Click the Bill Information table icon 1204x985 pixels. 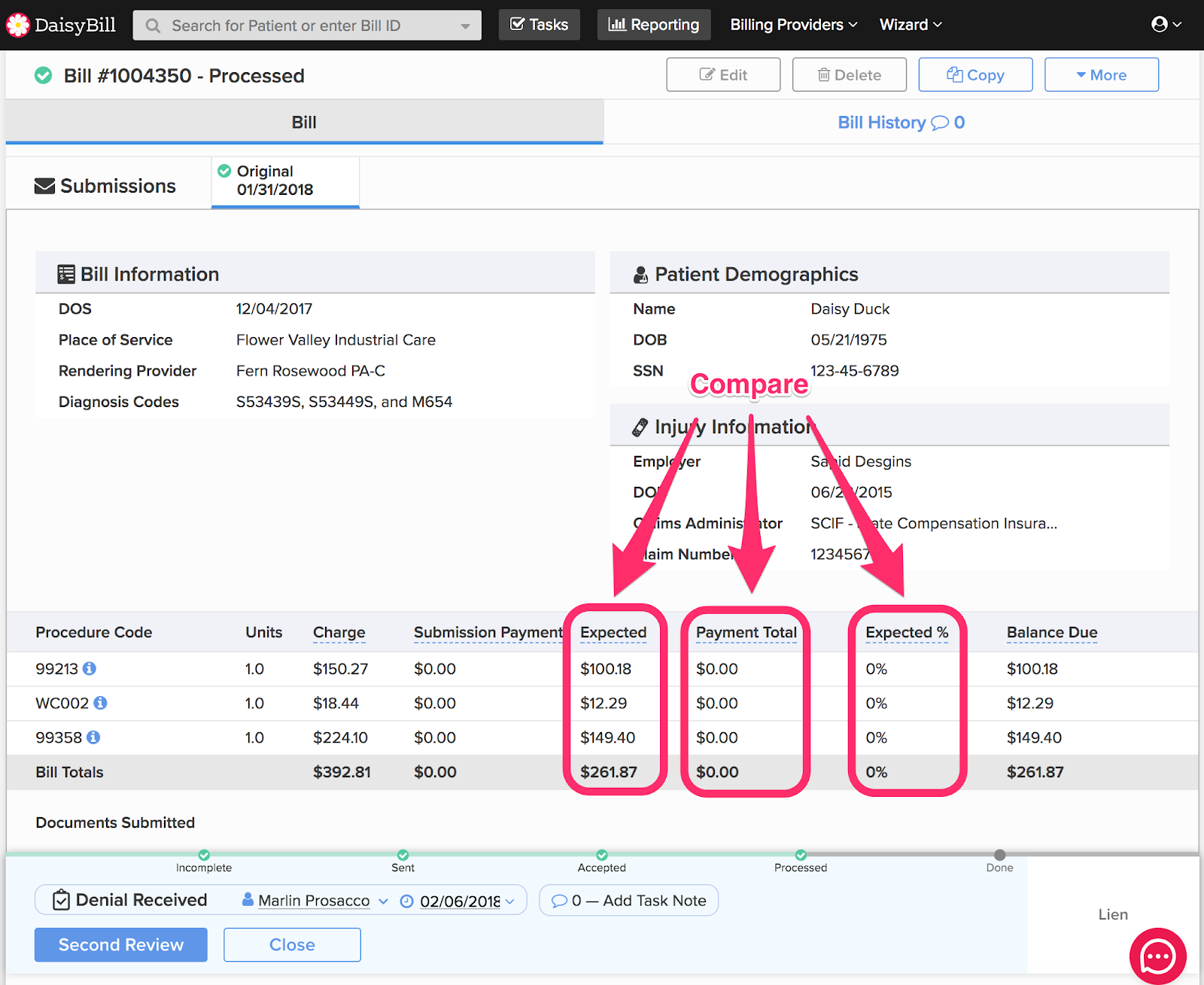point(66,275)
